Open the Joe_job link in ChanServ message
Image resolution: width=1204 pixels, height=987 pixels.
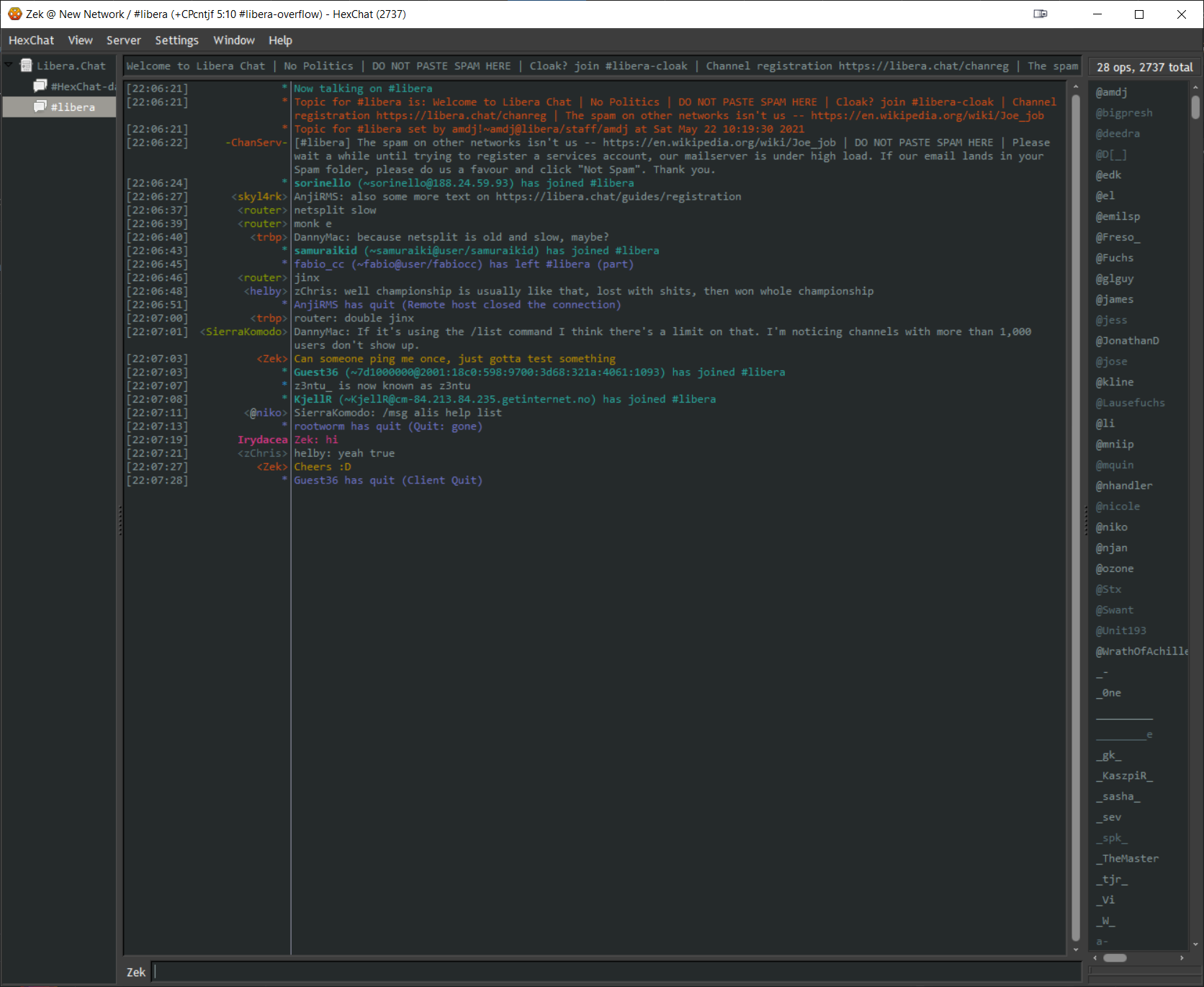pos(719,143)
